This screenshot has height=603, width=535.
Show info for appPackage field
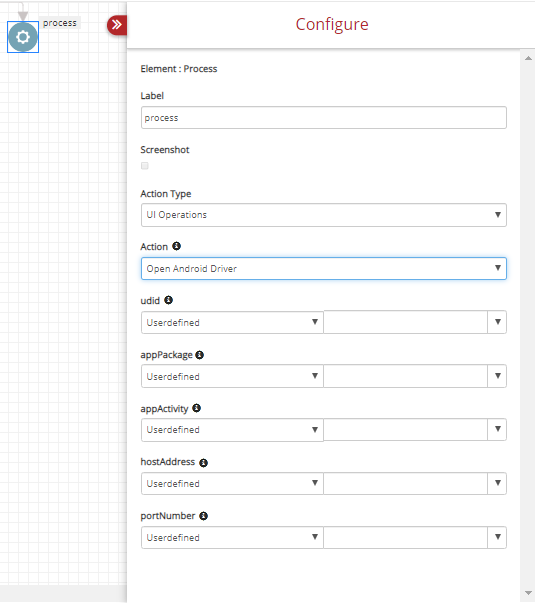[x=199, y=355]
